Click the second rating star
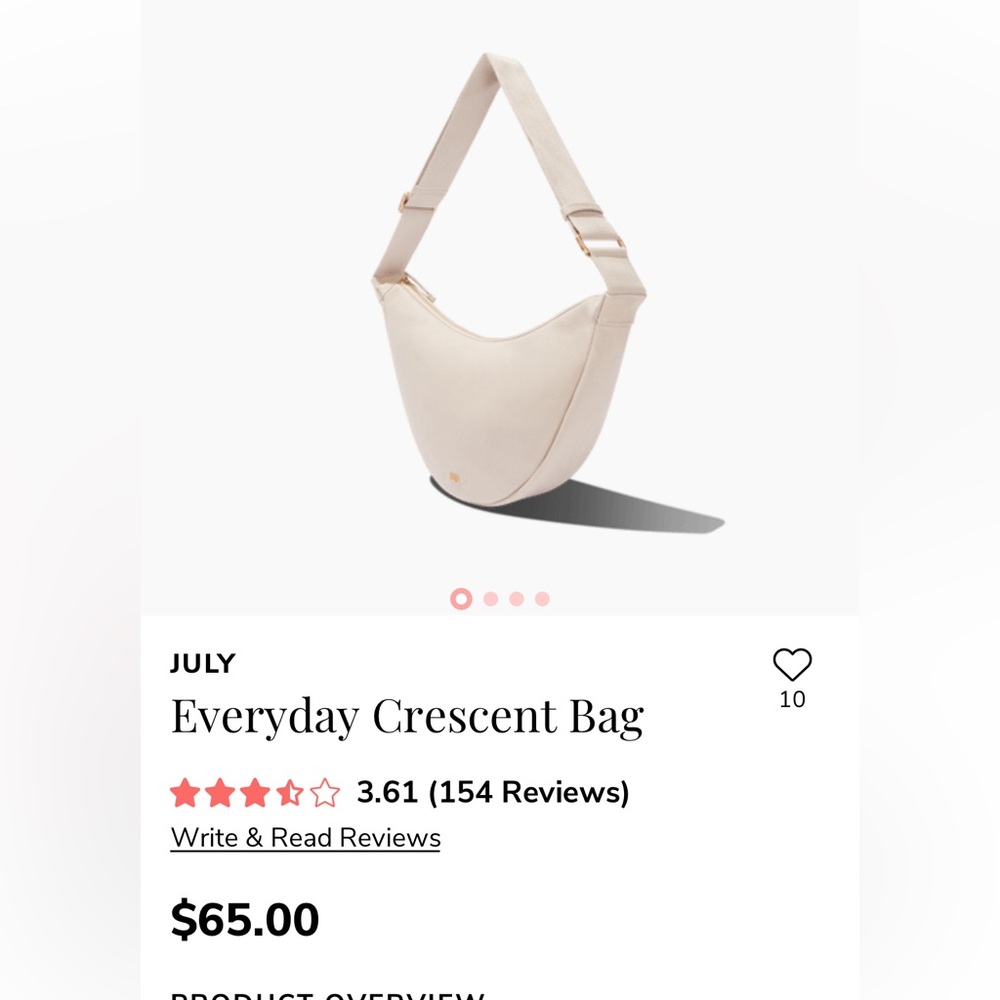The width and height of the screenshot is (1000, 1000). [221, 791]
